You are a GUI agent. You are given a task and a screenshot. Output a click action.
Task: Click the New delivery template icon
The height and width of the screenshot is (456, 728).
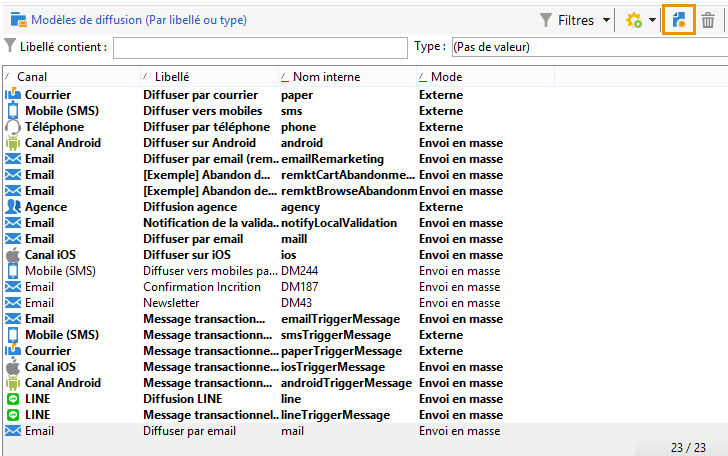pos(680,20)
